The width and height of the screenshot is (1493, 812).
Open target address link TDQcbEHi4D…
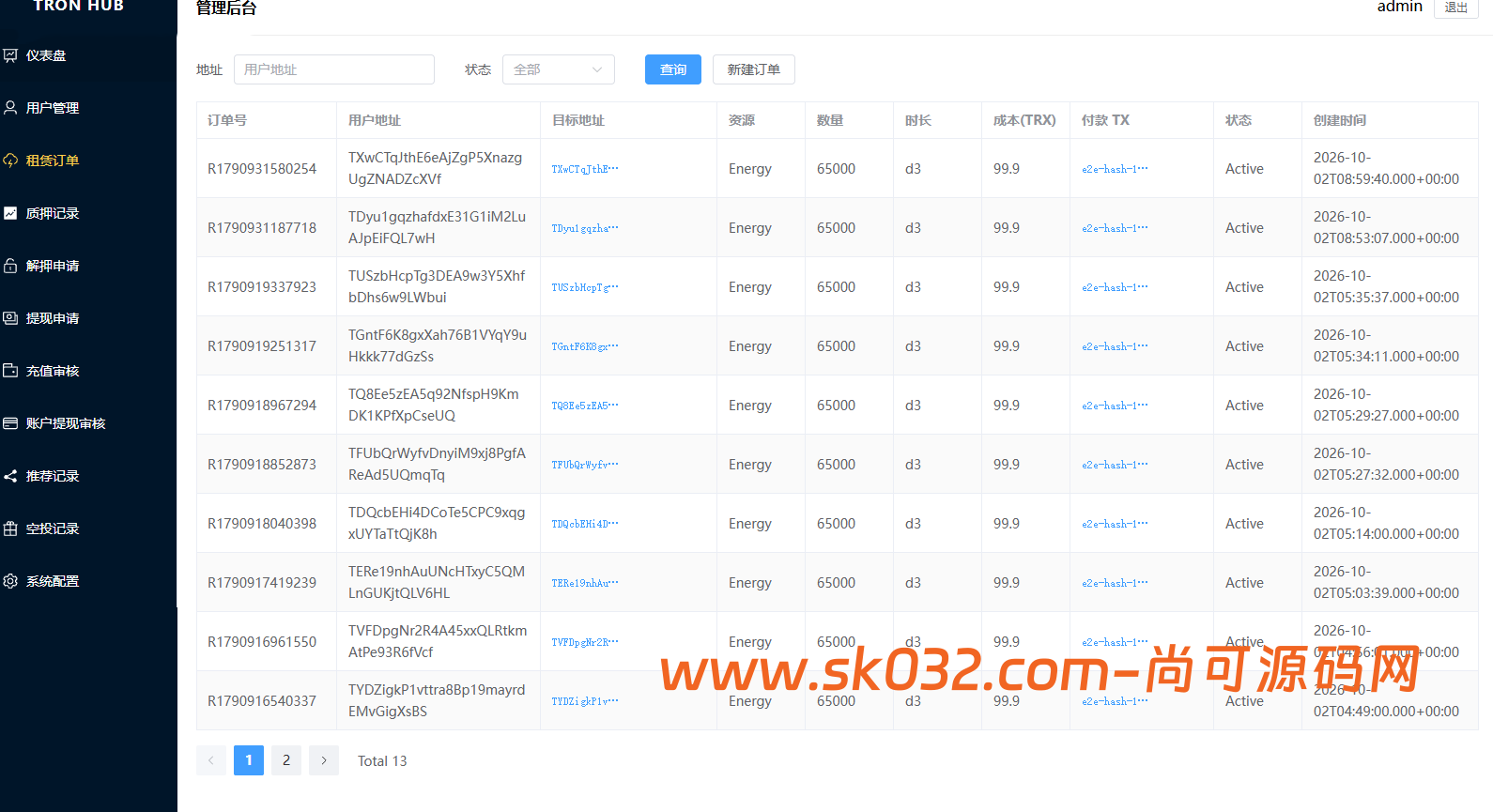tap(585, 524)
